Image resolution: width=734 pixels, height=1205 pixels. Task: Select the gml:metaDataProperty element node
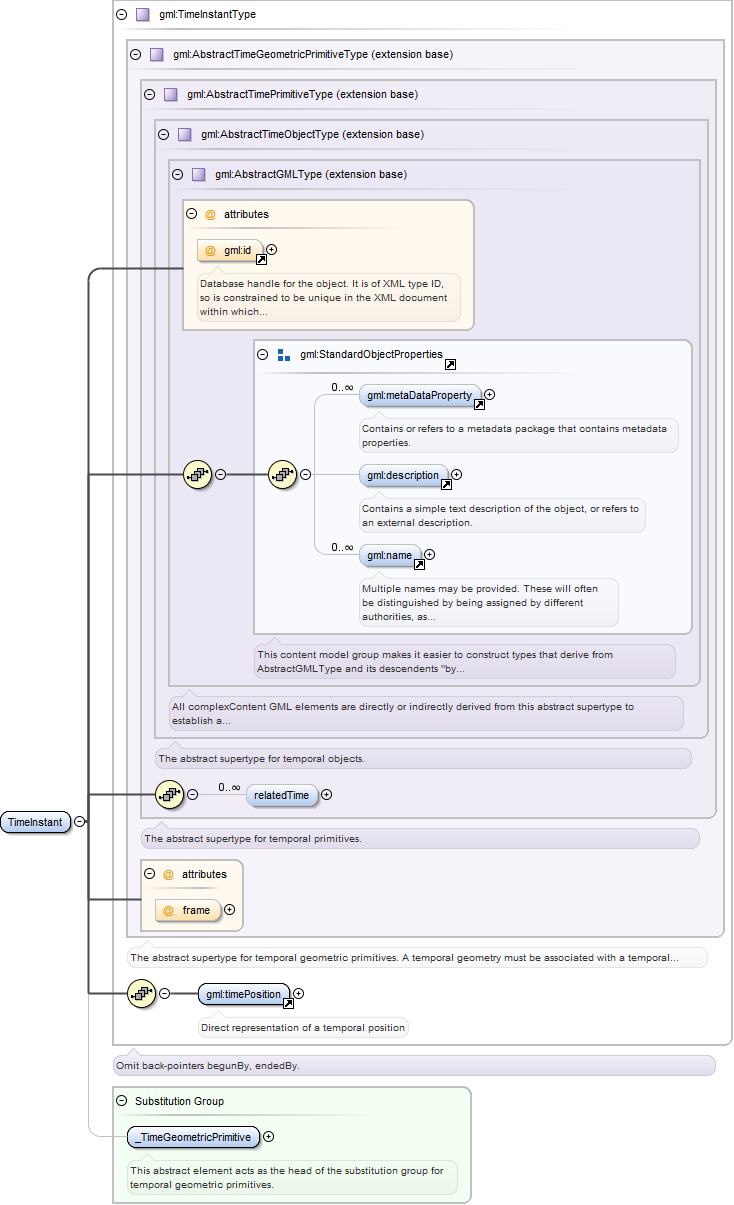point(420,395)
